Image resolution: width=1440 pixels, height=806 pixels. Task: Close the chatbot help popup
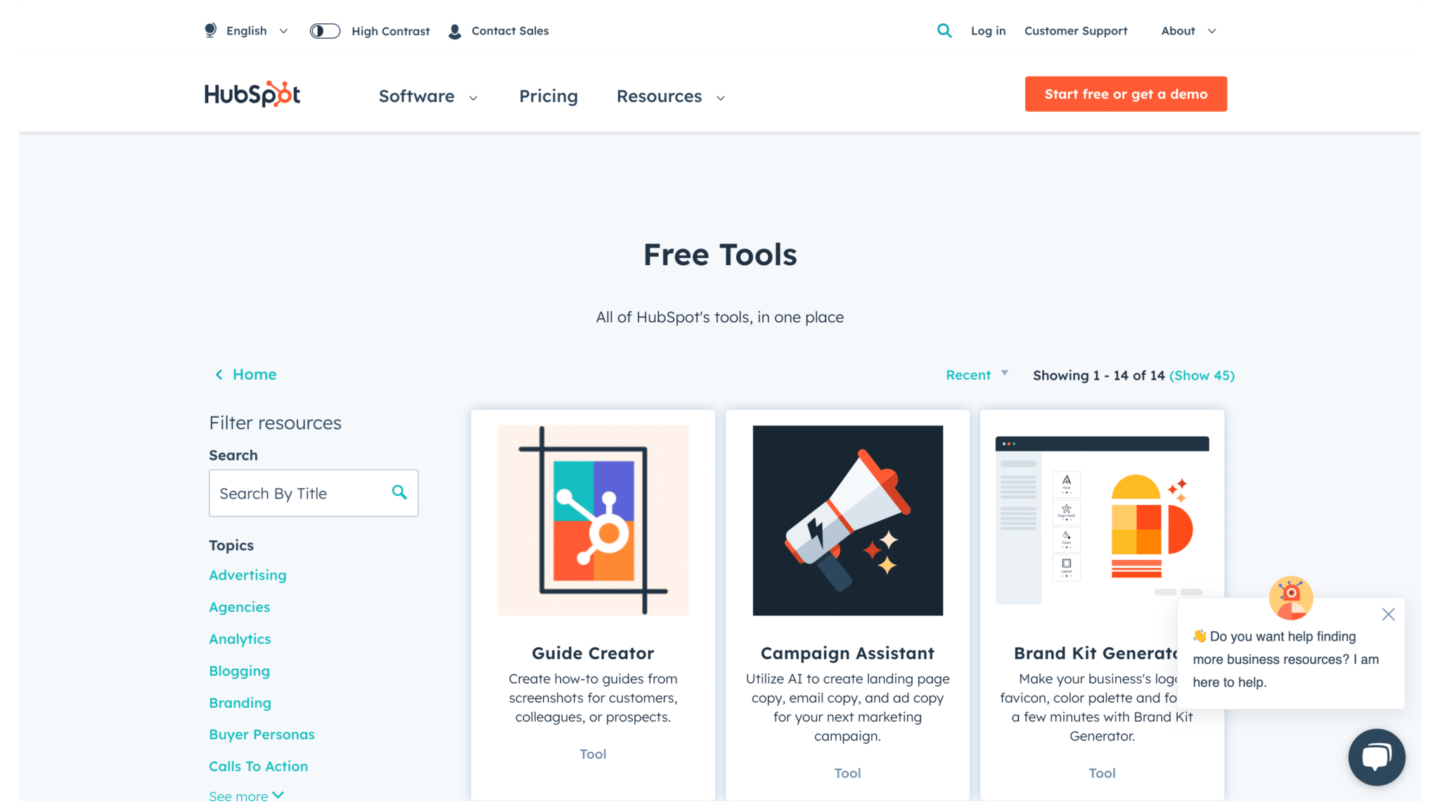click(x=1388, y=614)
